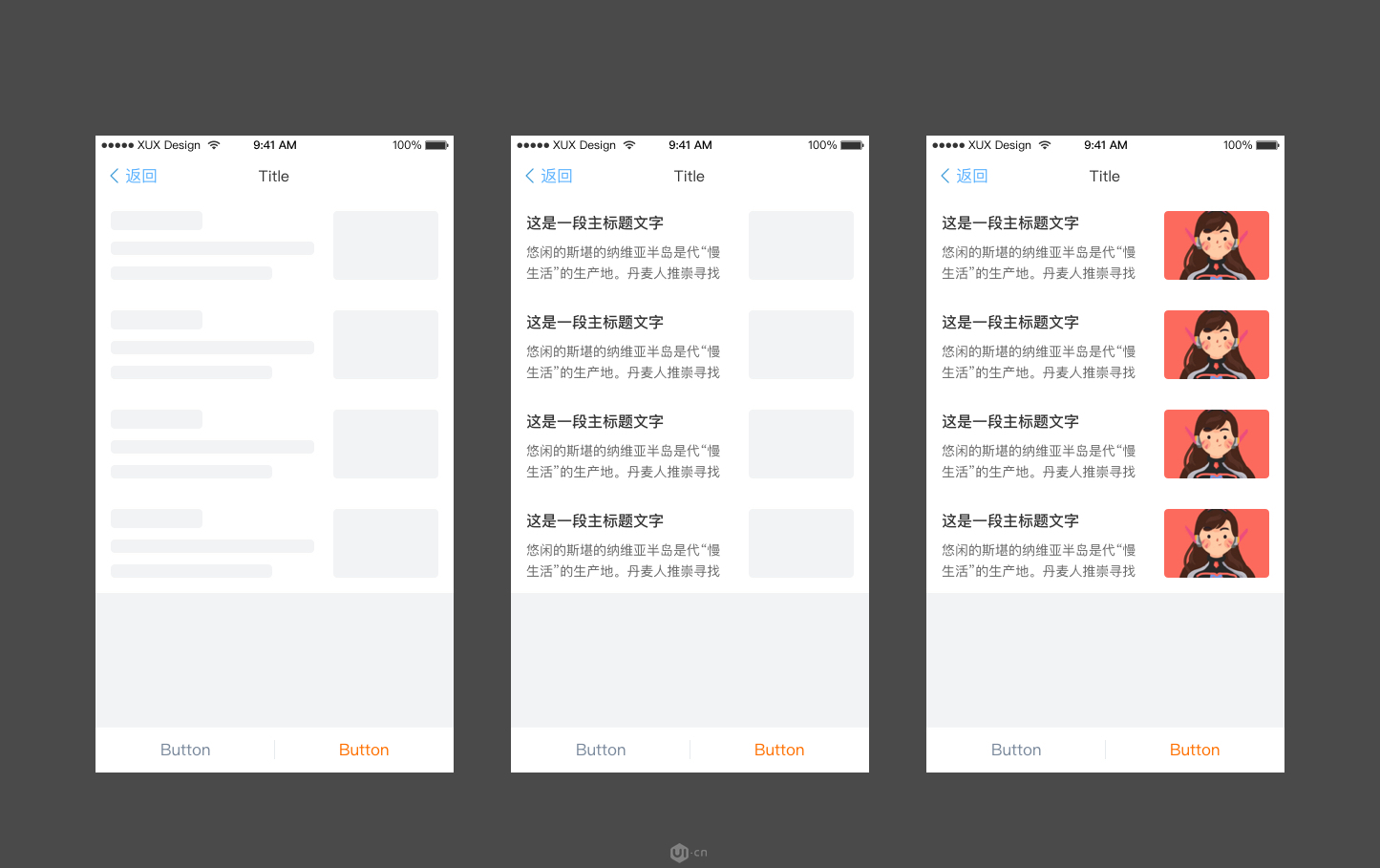1380x868 pixels.
Task: Click the fourth gray image placeholder in the middle phone
Action: (x=801, y=543)
